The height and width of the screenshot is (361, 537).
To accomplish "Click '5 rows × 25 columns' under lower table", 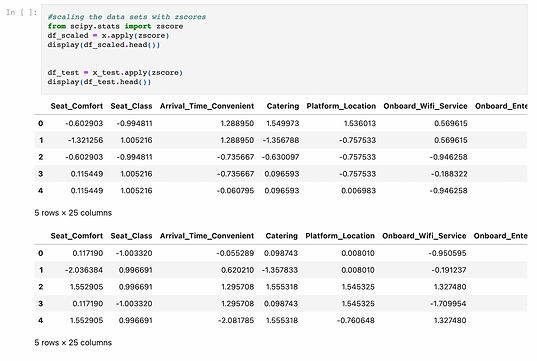I will 73,343.
